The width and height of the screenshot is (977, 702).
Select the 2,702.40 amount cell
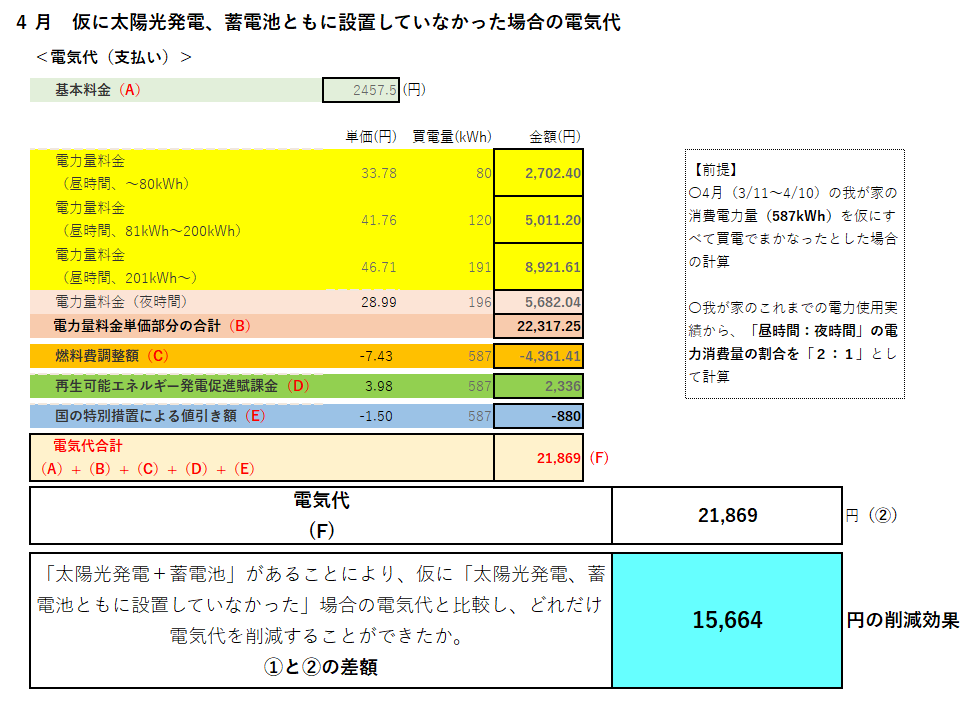pos(538,173)
